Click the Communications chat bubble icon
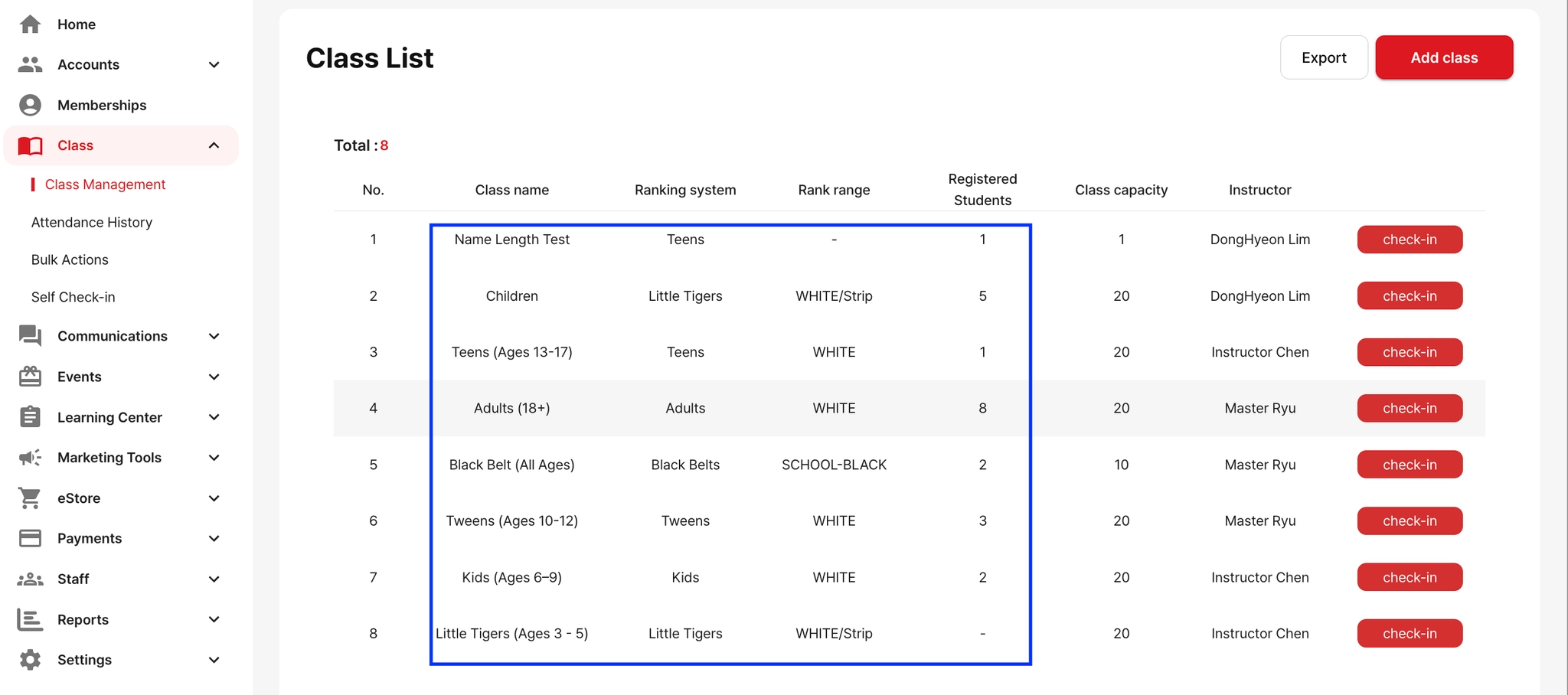This screenshot has height=695, width=1568. 30,336
